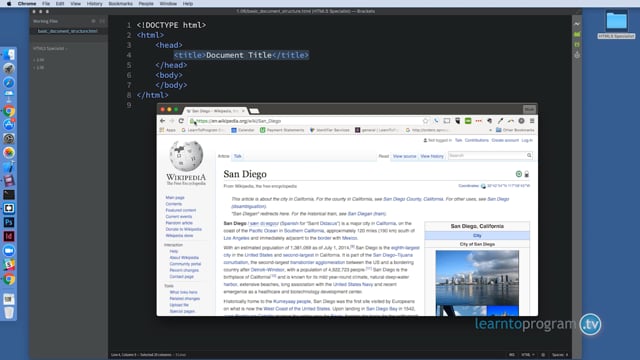This screenshot has height=360, width=640.
Task: Click the page protection padlock icon
Action: pyautogui.click(x=527, y=174)
